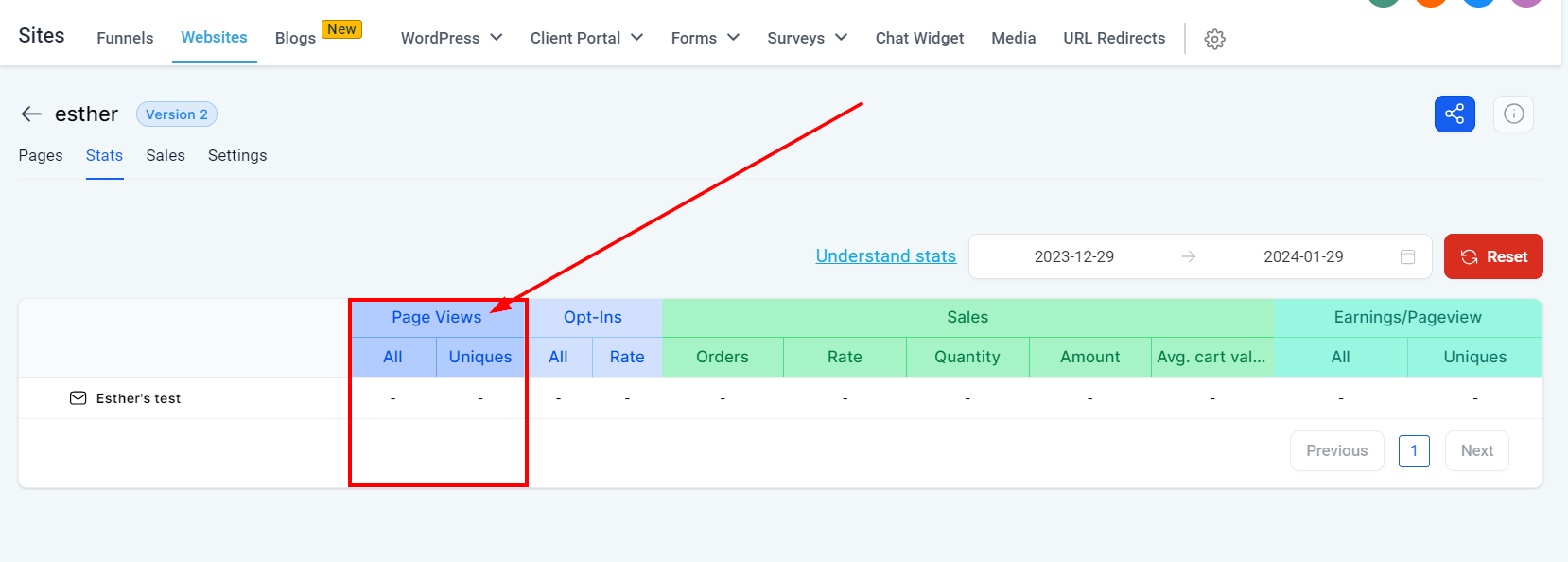Click the back arrow next to esther
1568x562 pixels.
[x=31, y=114]
